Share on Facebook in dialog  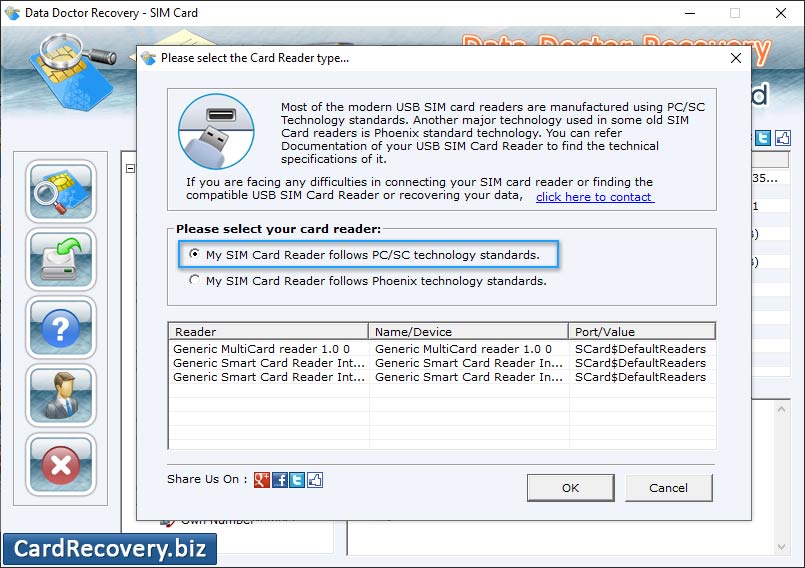280,480
